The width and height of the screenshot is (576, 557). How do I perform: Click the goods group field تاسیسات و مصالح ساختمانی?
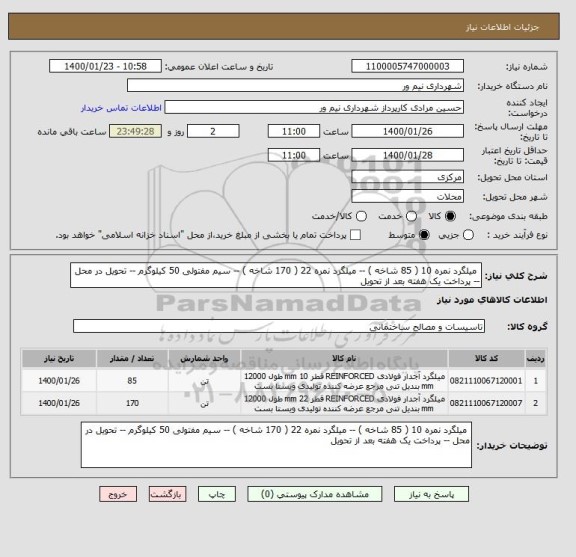click(279, 326)
